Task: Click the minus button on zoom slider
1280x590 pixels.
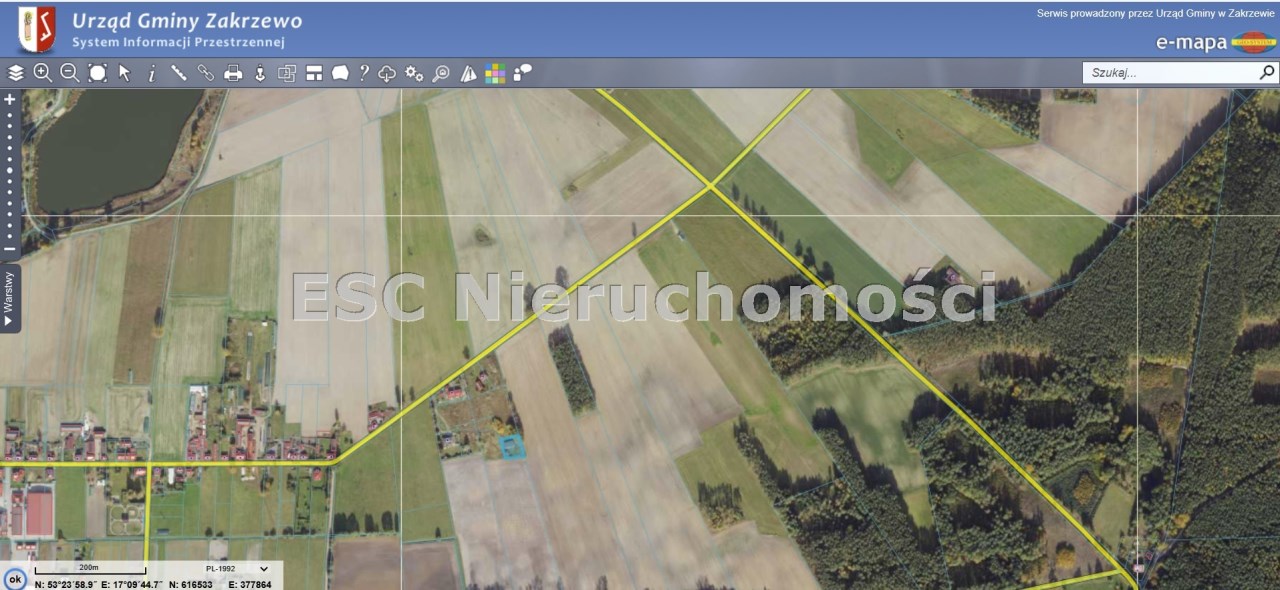Action: point(10,249)
